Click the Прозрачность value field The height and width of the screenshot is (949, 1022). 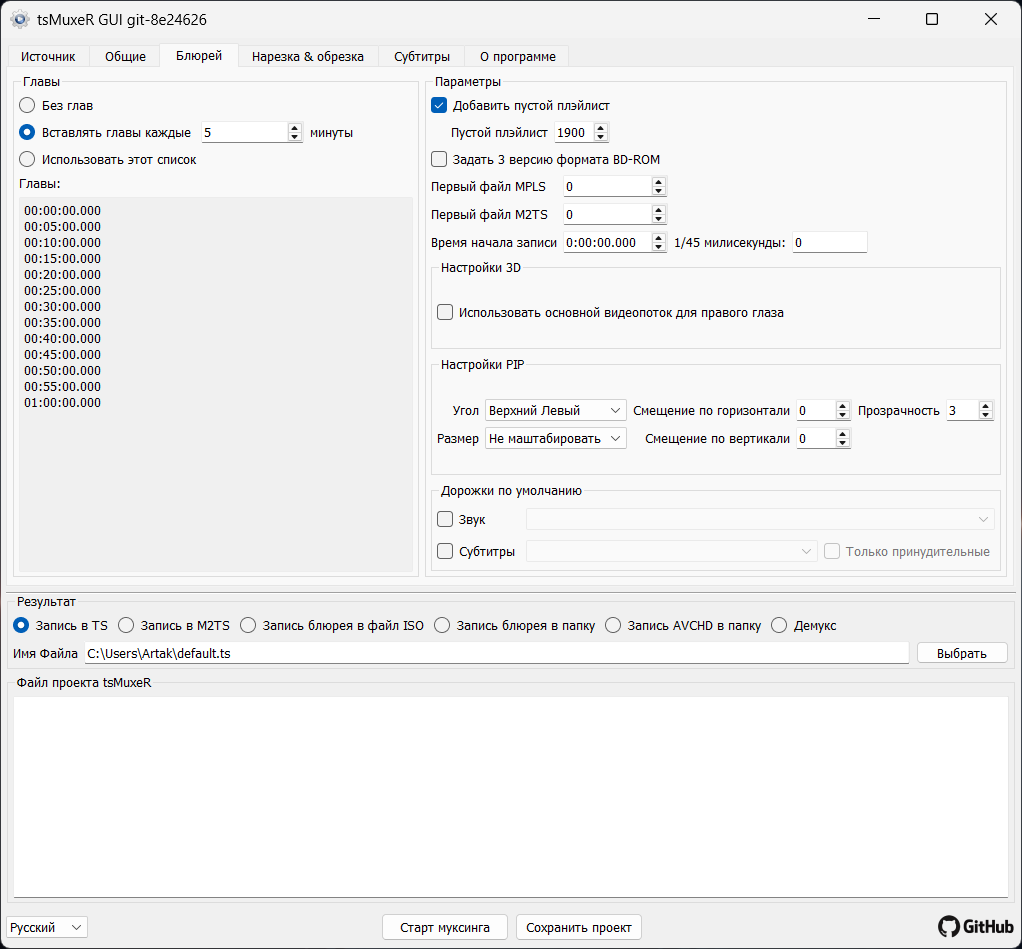pos(962,411)
